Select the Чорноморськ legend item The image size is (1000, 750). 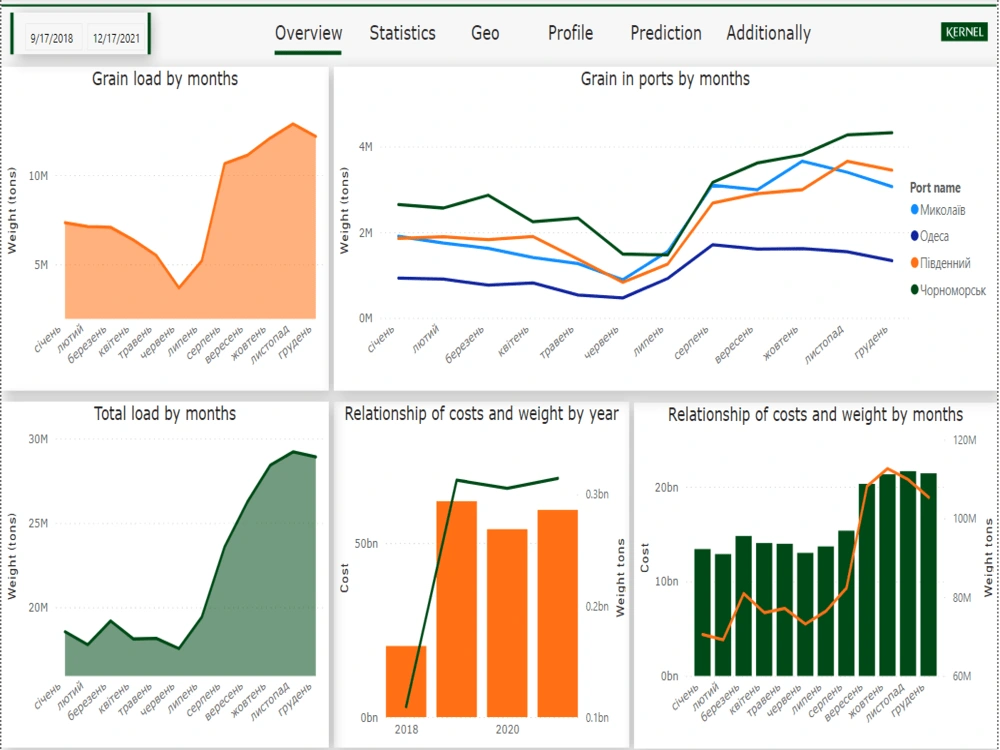pos(954,289)
